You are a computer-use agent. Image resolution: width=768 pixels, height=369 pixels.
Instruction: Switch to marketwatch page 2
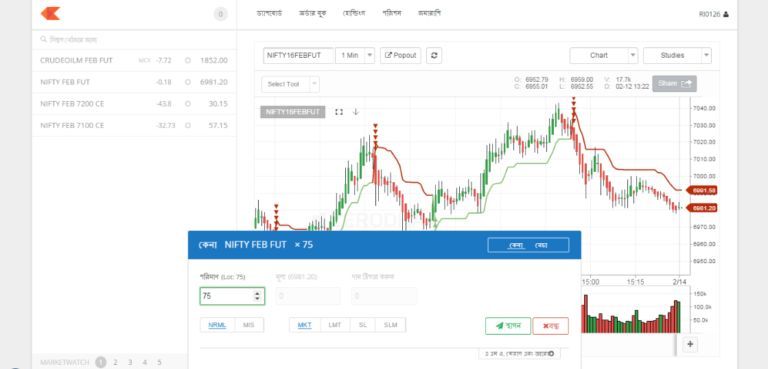[x=115, y=362]
